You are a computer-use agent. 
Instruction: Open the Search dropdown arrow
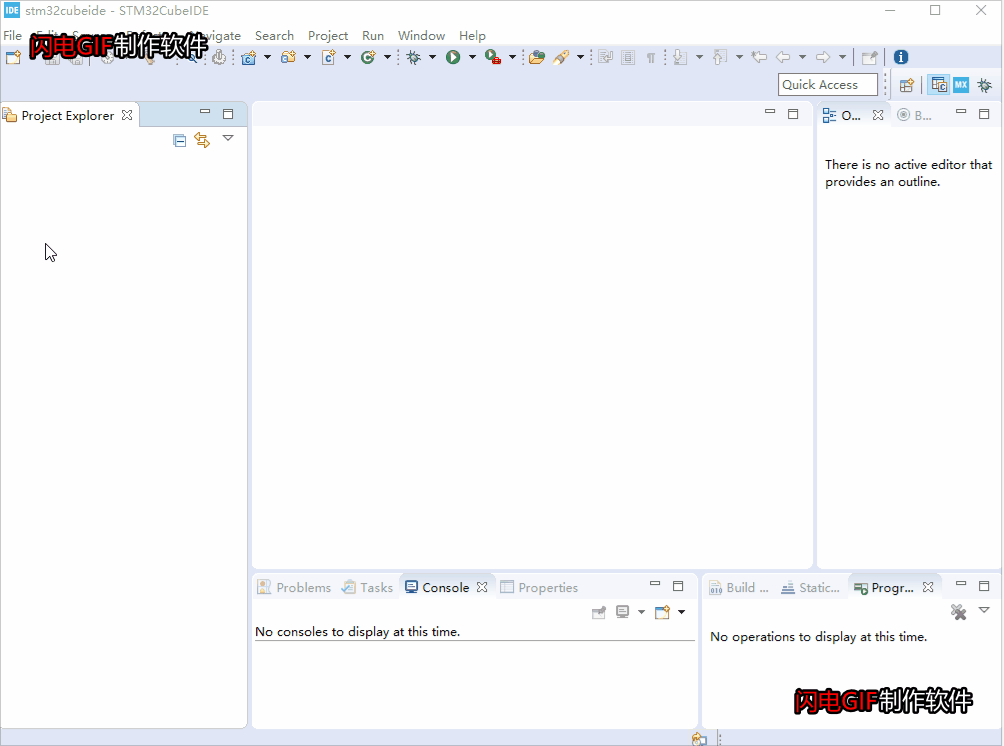tap(580, 58)
